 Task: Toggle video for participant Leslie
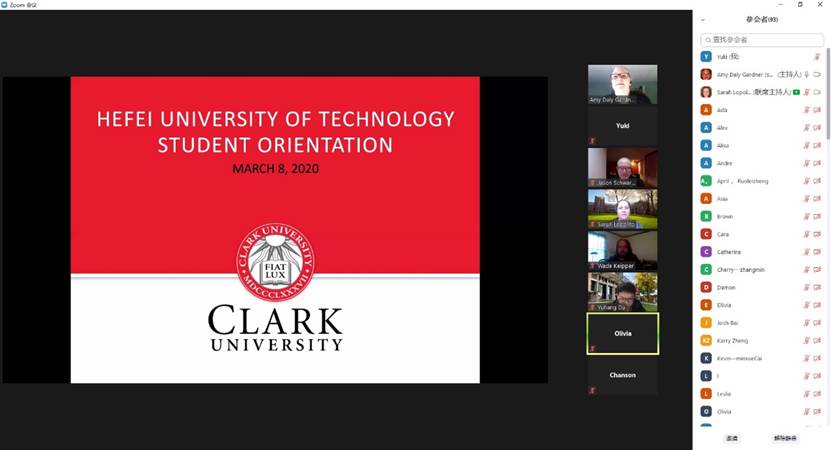(817, 394)
